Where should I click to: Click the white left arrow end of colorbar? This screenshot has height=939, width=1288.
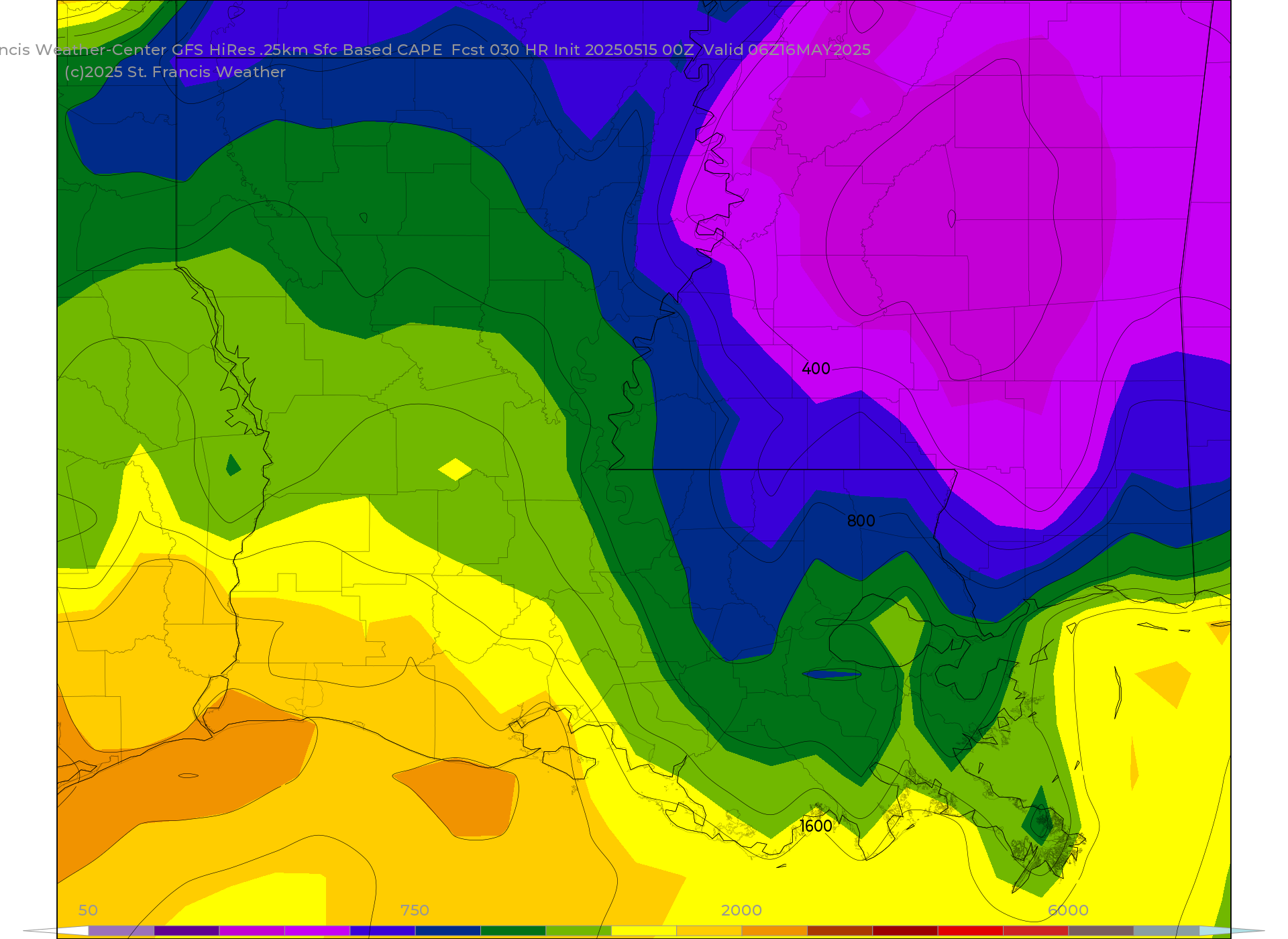coord(57,930)
